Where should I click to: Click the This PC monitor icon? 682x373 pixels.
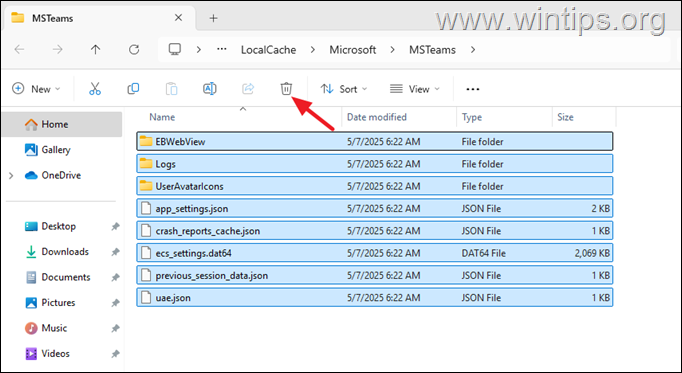(x=175, y=49)
